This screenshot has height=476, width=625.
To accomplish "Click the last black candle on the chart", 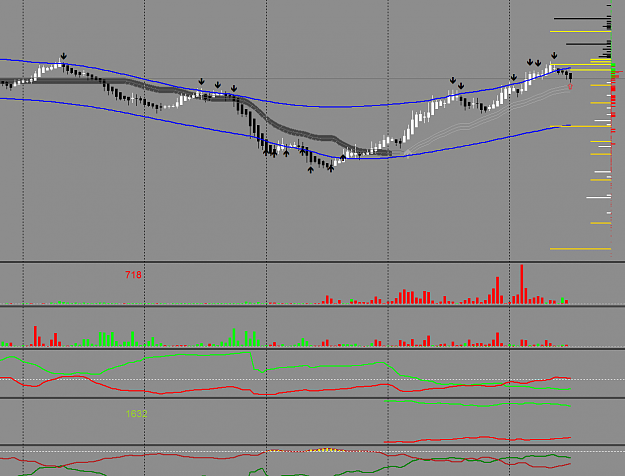I will (571, 77).
